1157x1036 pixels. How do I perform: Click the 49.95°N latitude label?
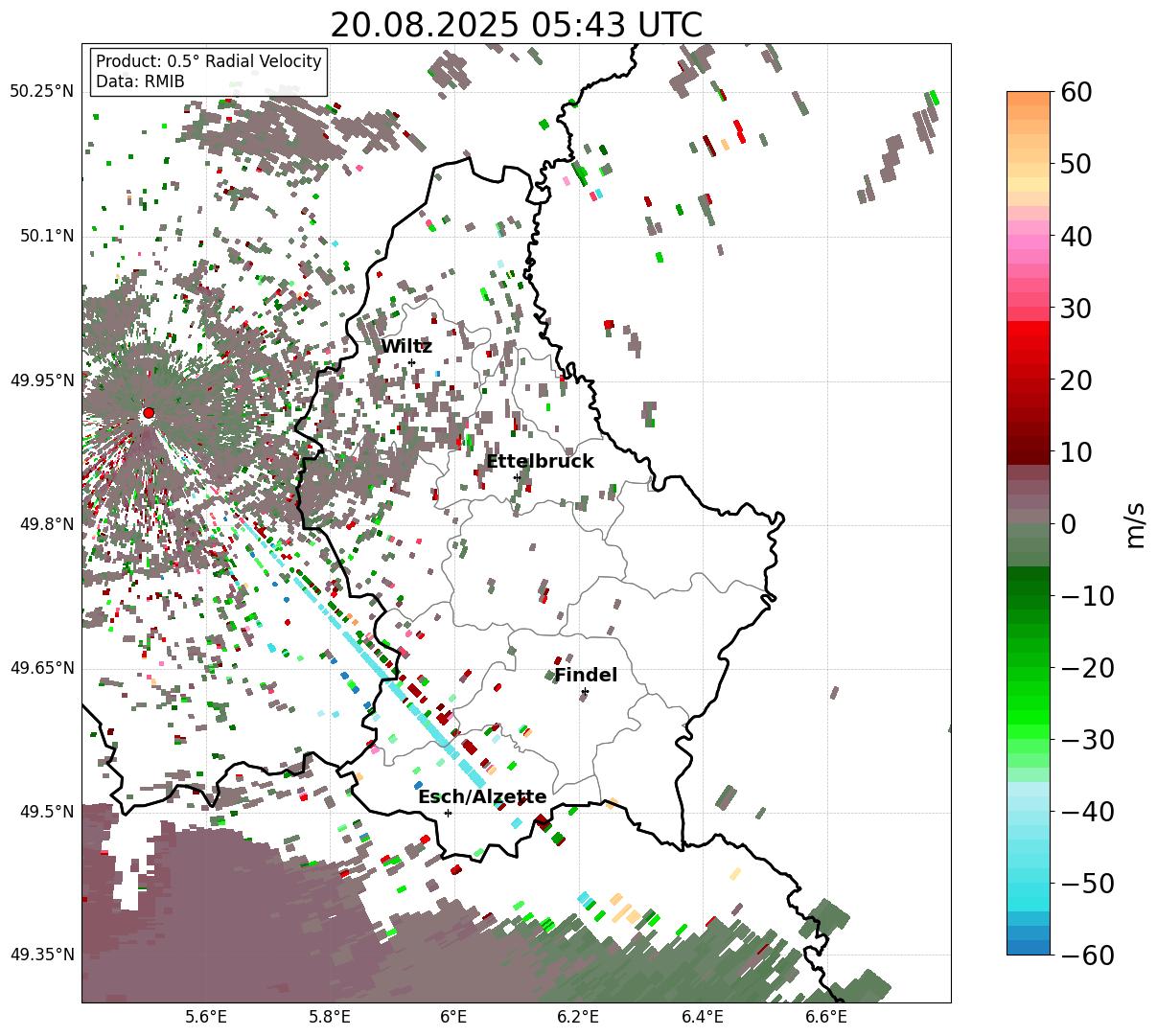(x=41, y=380)
